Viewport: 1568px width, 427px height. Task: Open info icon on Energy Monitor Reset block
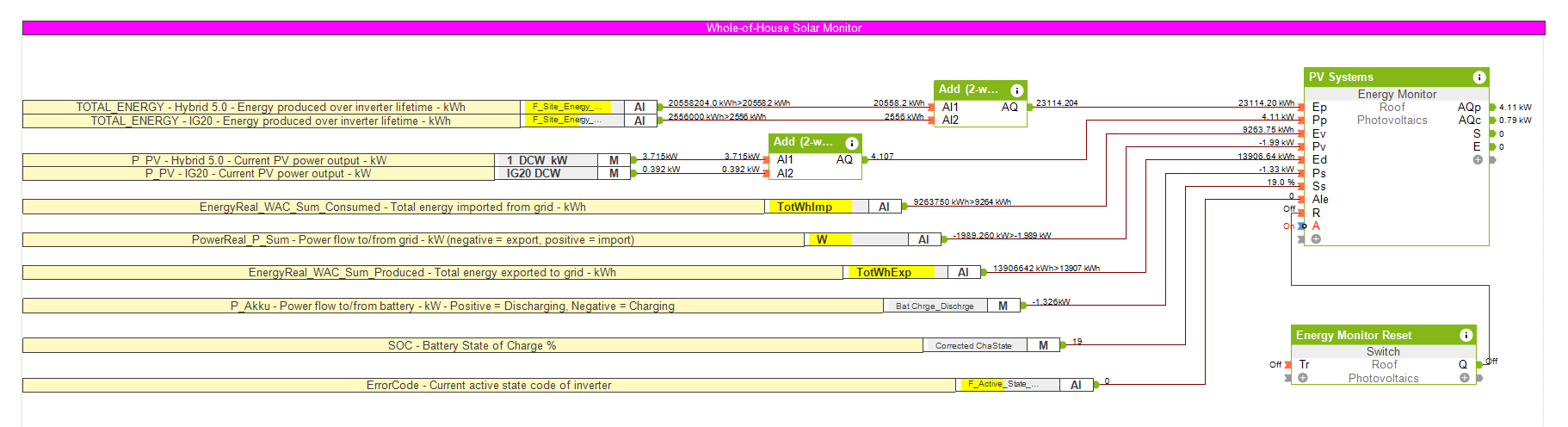[x=1466, y=335]
